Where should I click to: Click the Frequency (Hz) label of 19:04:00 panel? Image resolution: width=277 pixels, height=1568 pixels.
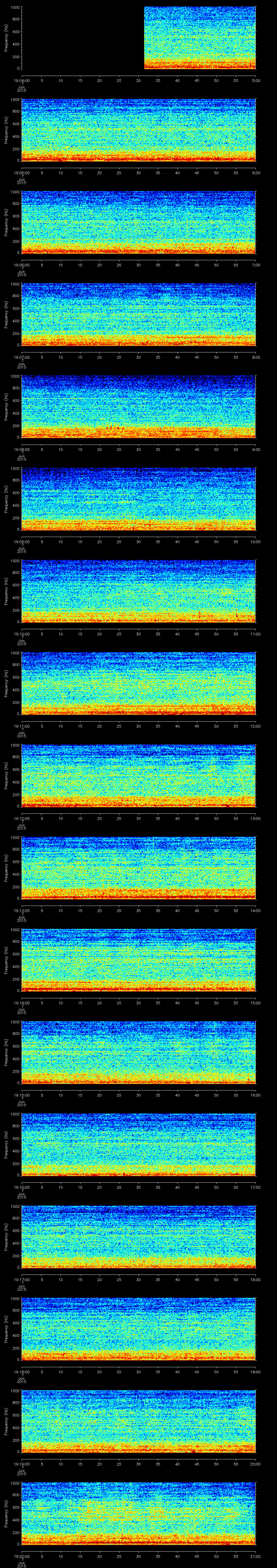click(6, 38)
